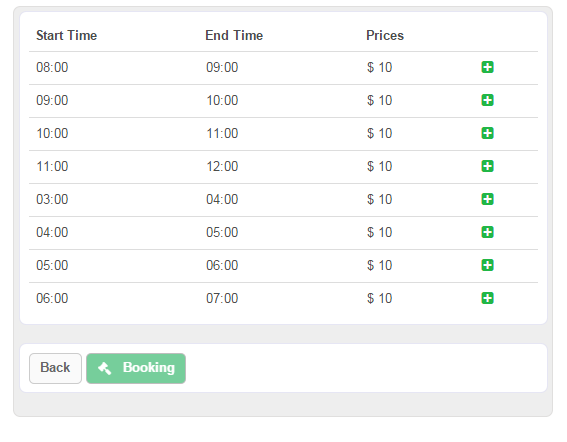Click the green Booking button
This screenshot has height=442, width=567.
pyautogui.click(x=136, y=368)
